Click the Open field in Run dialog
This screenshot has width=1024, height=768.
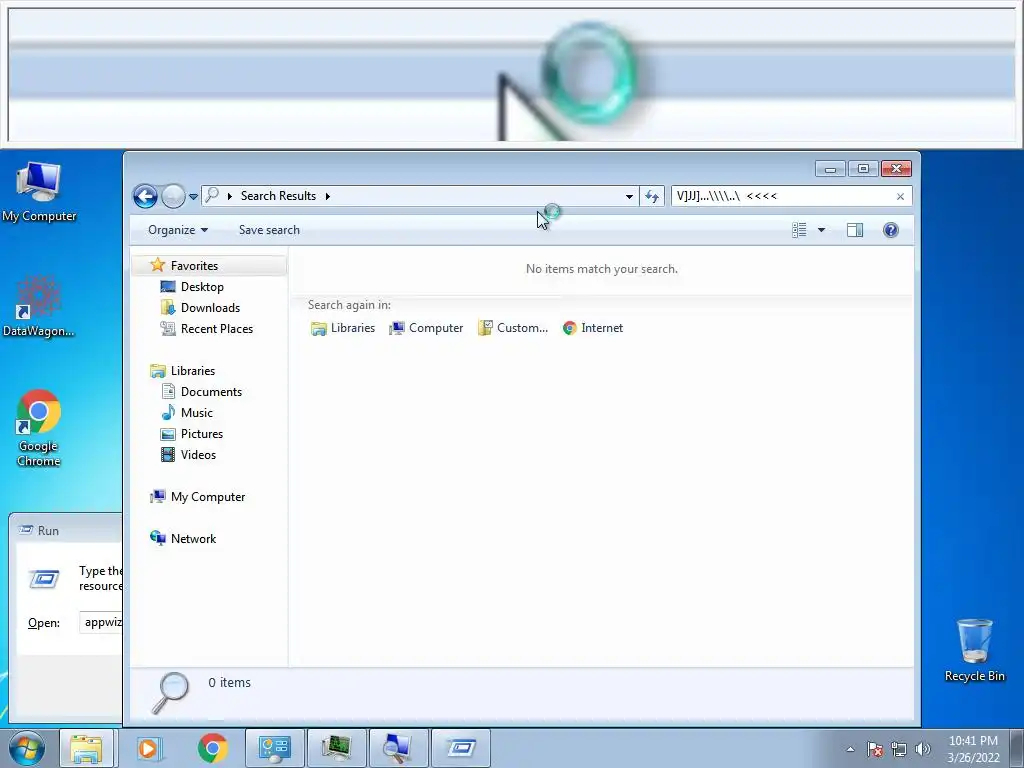[101, 622]
